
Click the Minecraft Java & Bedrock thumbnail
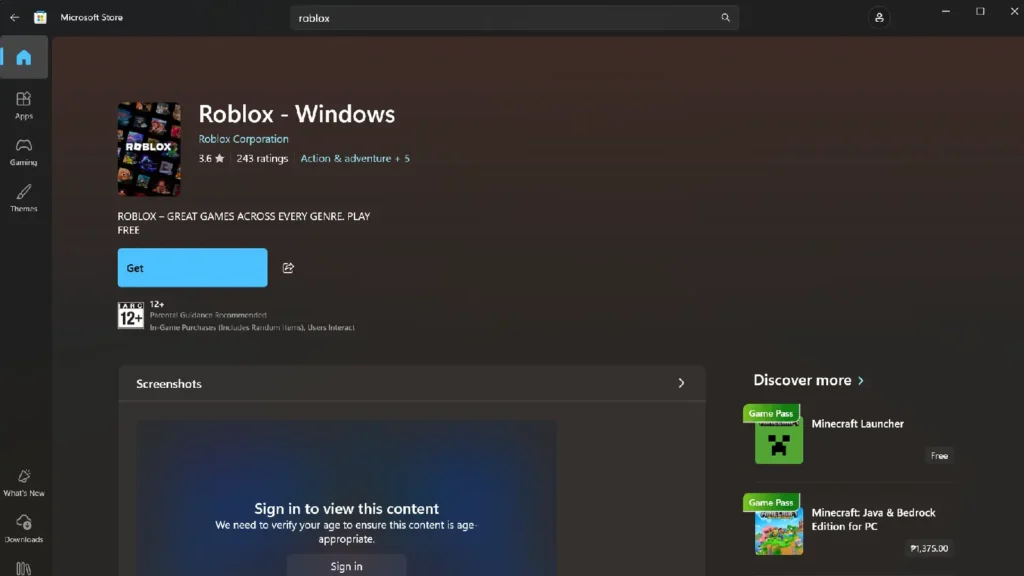point(778,531)
